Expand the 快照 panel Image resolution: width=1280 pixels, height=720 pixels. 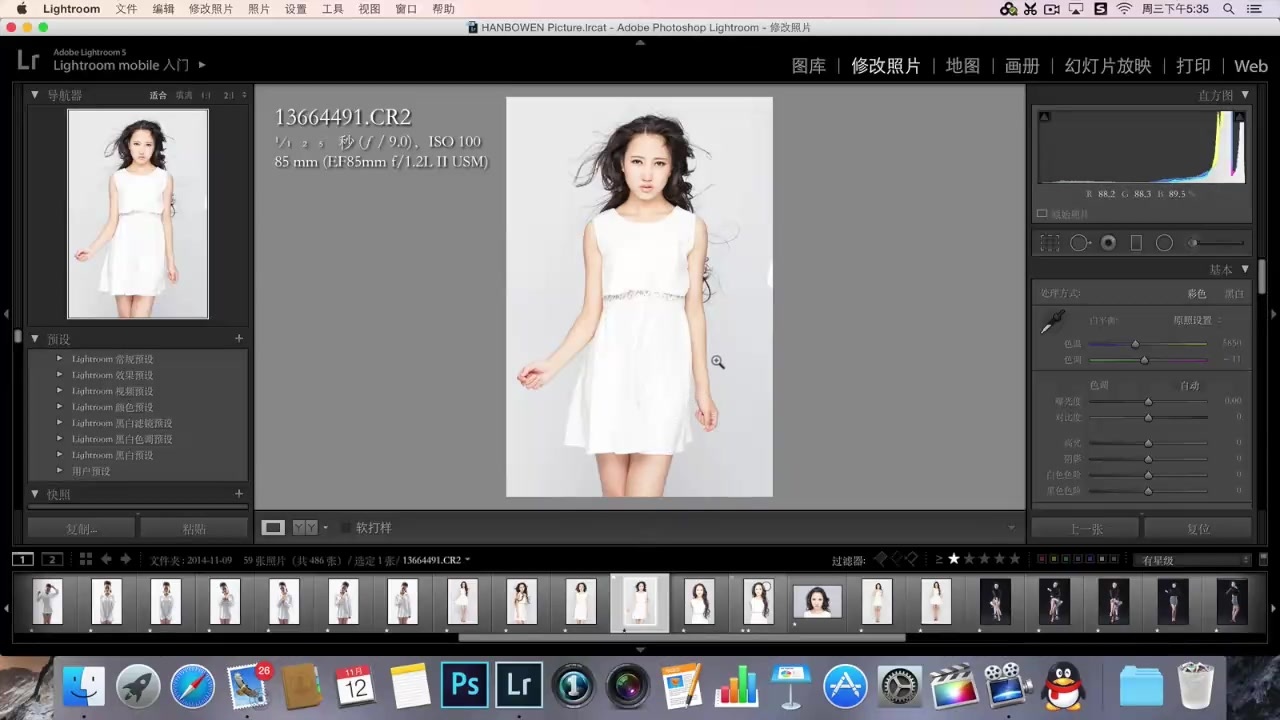coord(35,494)
